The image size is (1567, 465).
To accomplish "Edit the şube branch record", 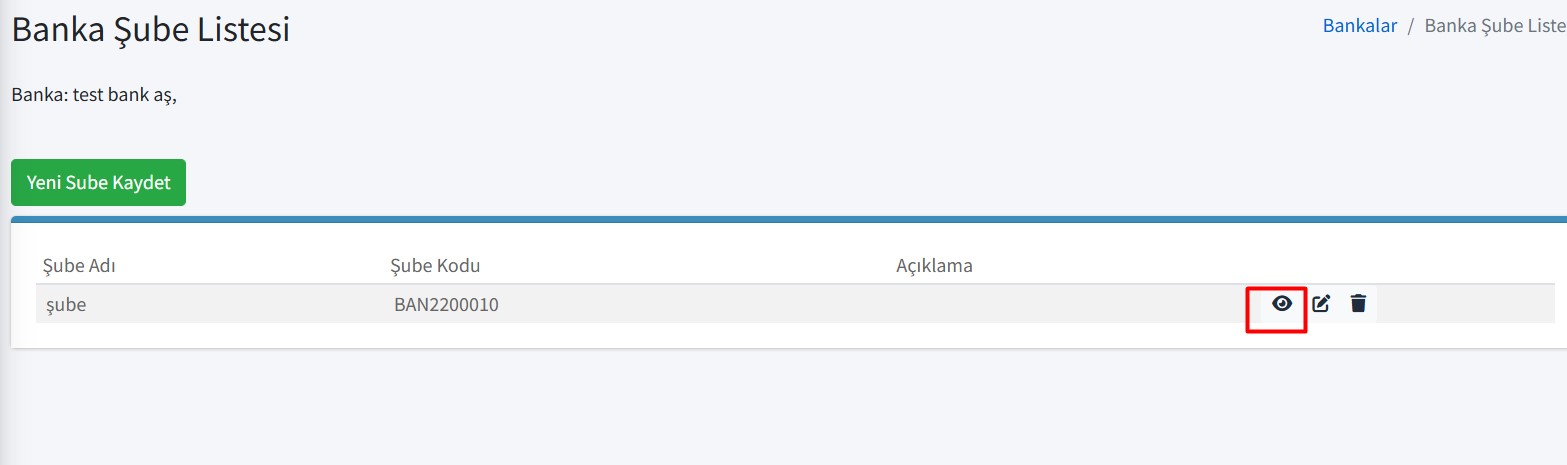I will point(1321,303).
